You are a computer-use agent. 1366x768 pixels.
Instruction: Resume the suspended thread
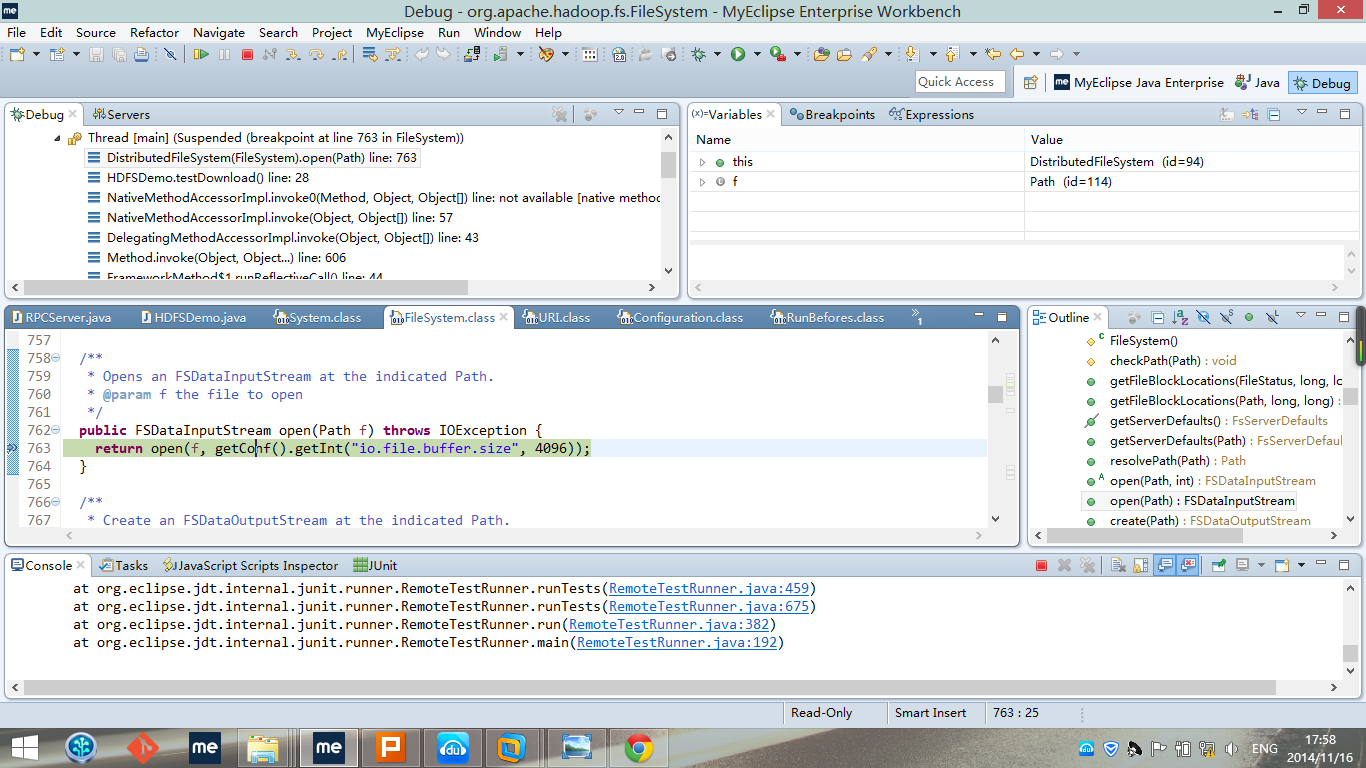click(x=201, y=54)
